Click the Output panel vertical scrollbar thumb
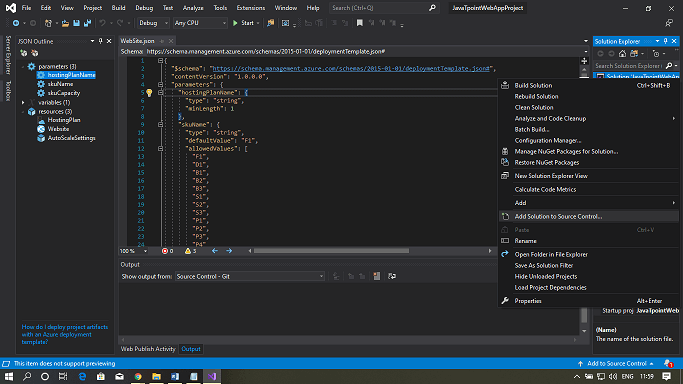Screen dimensions: 683x384 click(x=584, y=315)
